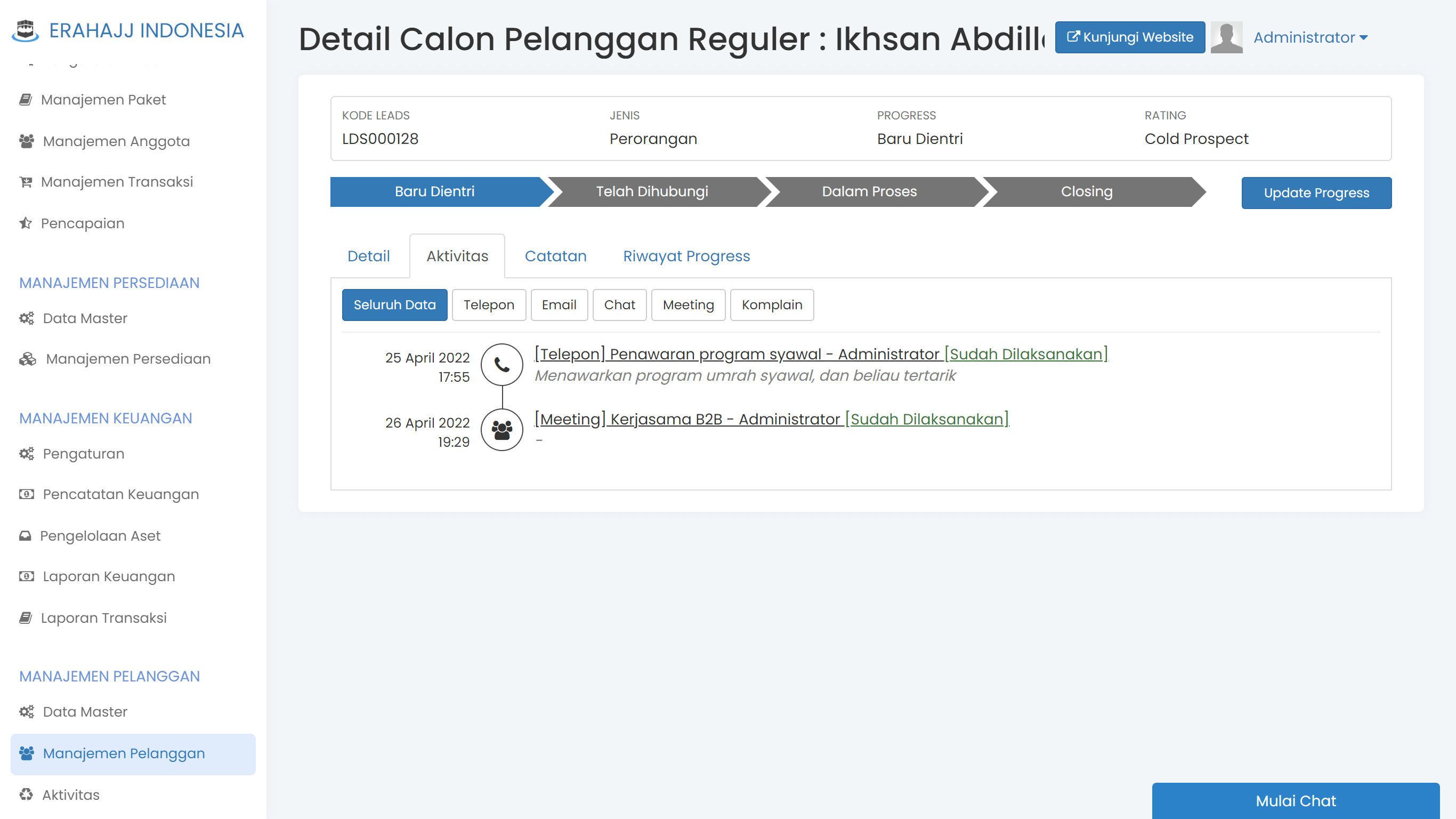Click the Kunjungi Website button
Viewport: 1456px width, 819px height.
tap(1129, 37)
